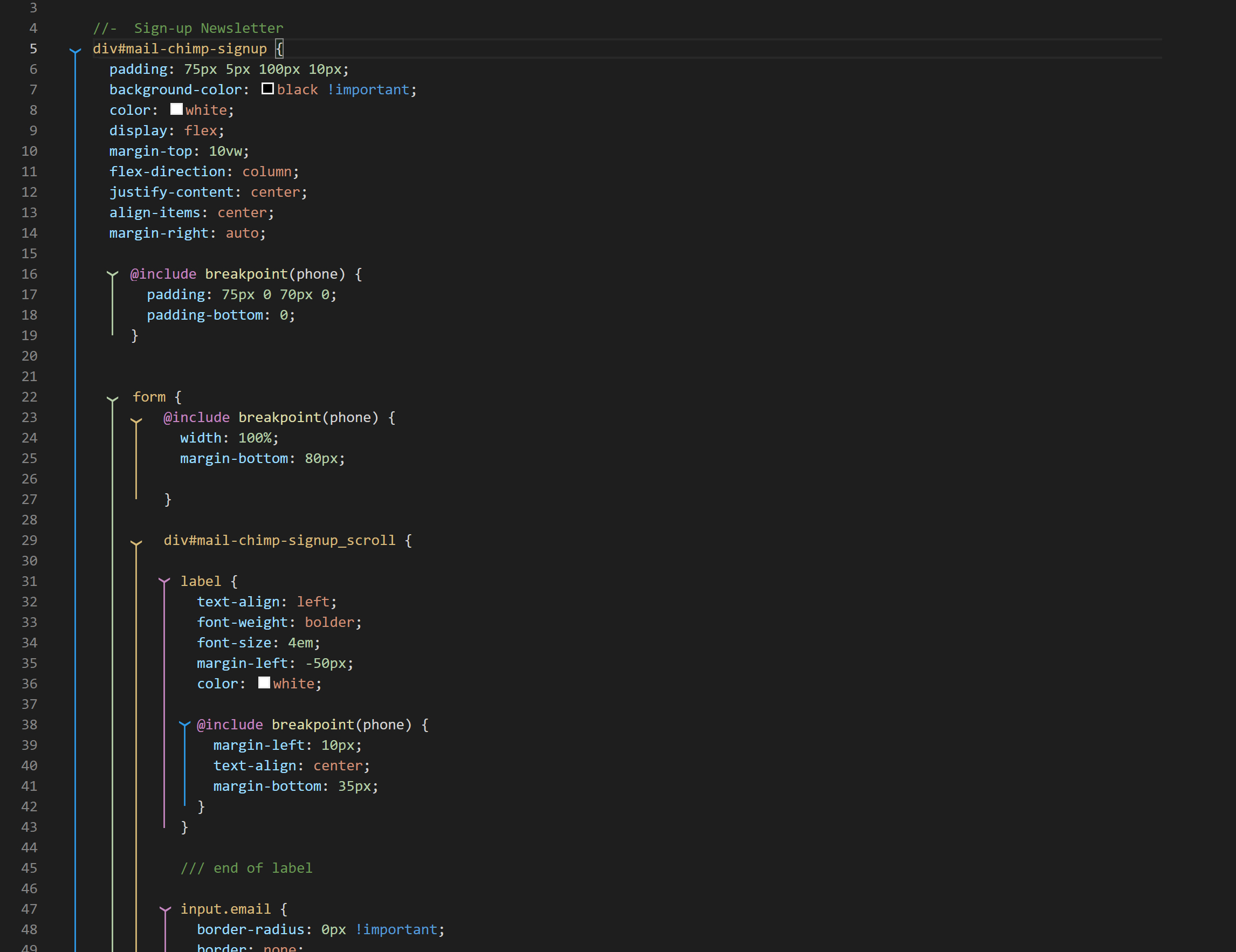Collapse the label code block

[164, 582]
